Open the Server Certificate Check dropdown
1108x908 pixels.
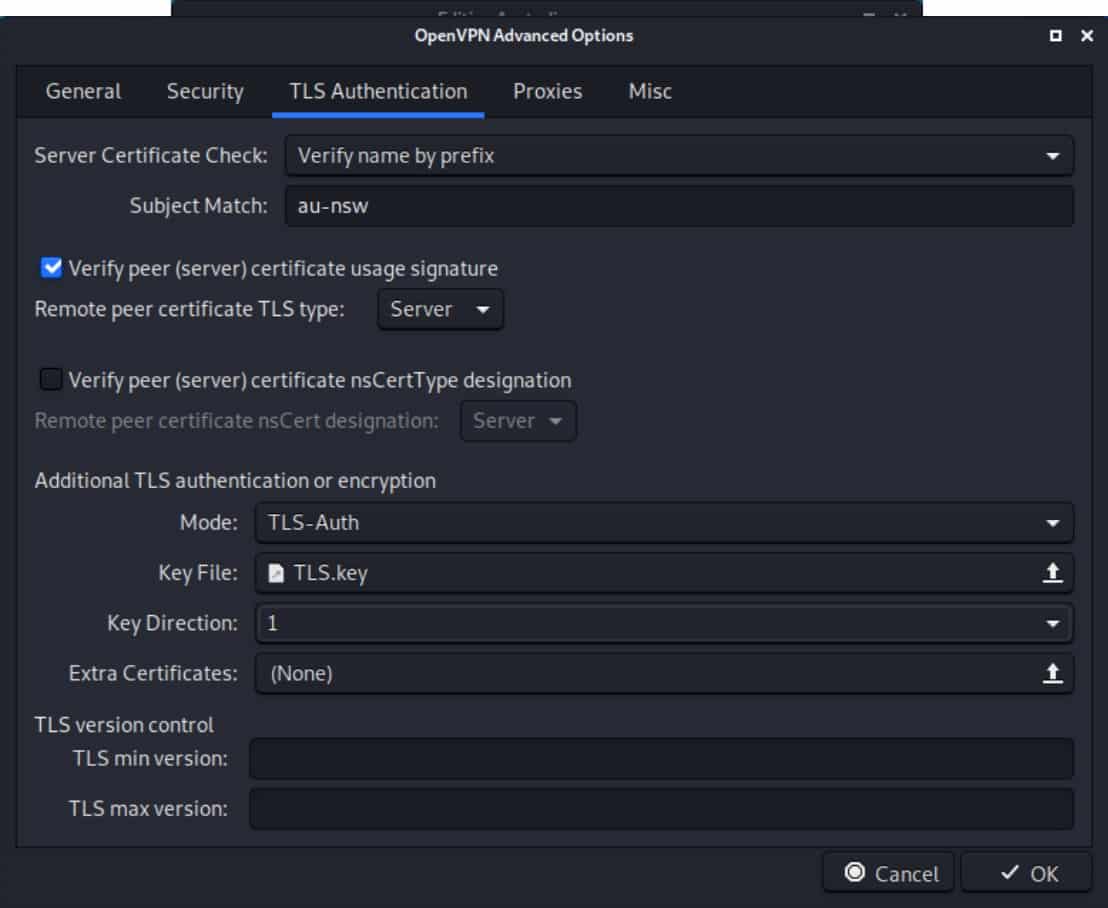[x=679, y=155]
